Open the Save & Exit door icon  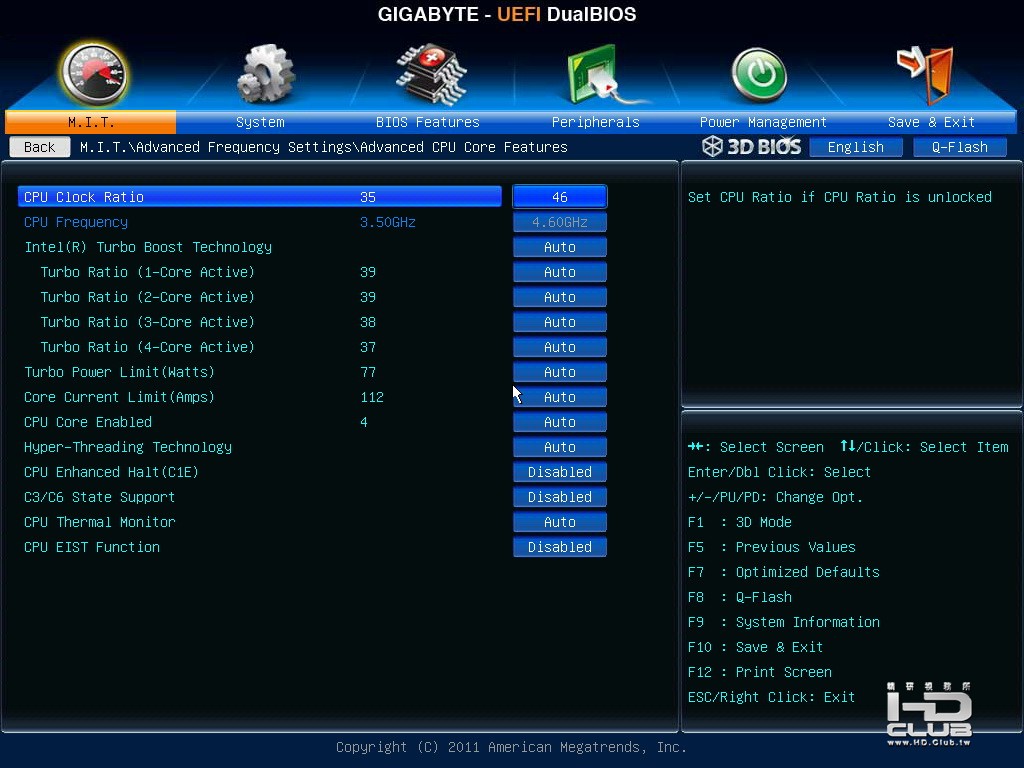tap(925, 75)
